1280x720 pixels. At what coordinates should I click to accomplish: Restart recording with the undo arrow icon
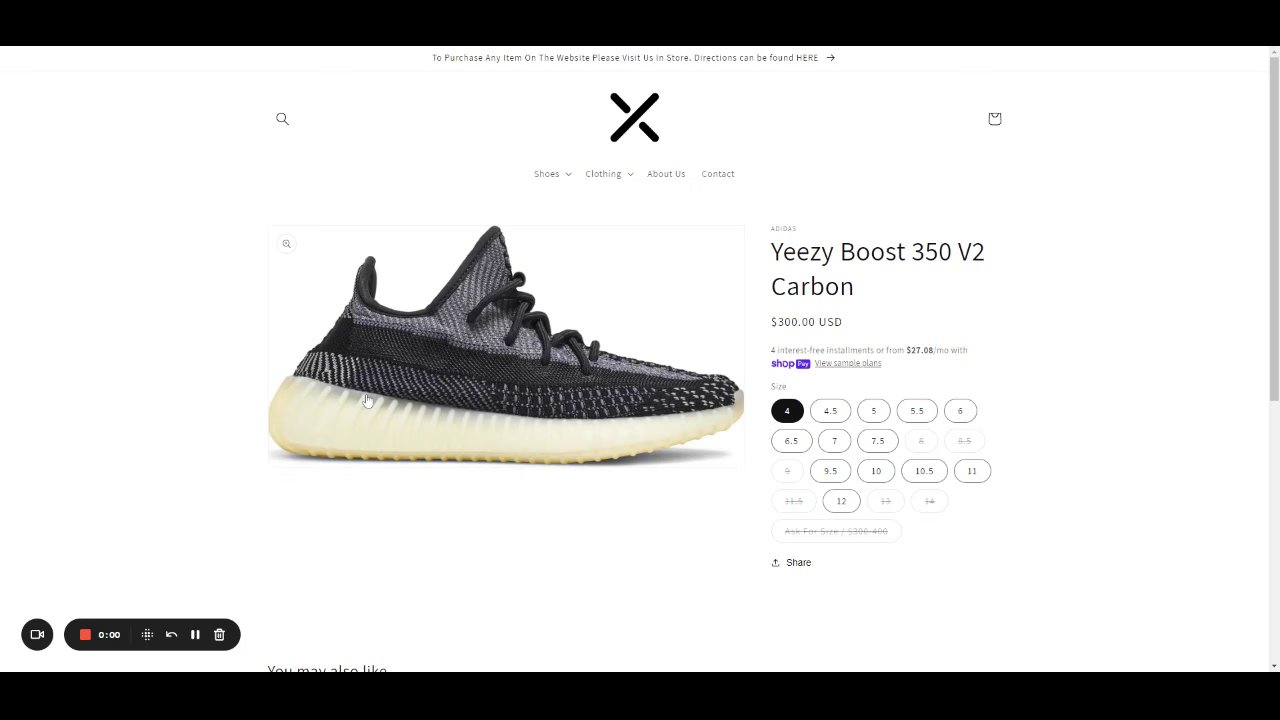tap(171, 634)
